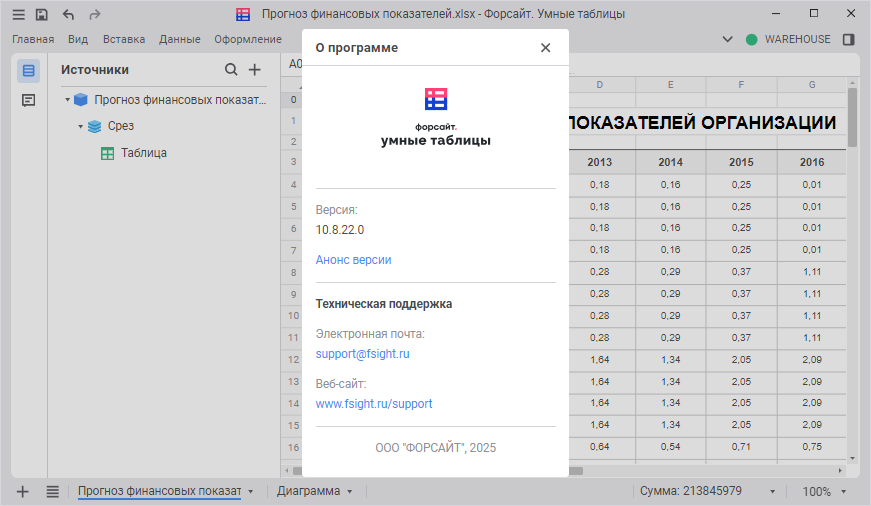
Task: Open the www.fsight.ru/support link
Action: (374, 404)
